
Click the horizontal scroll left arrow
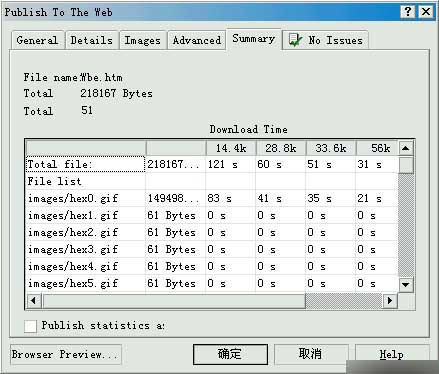tap(33, 301)
